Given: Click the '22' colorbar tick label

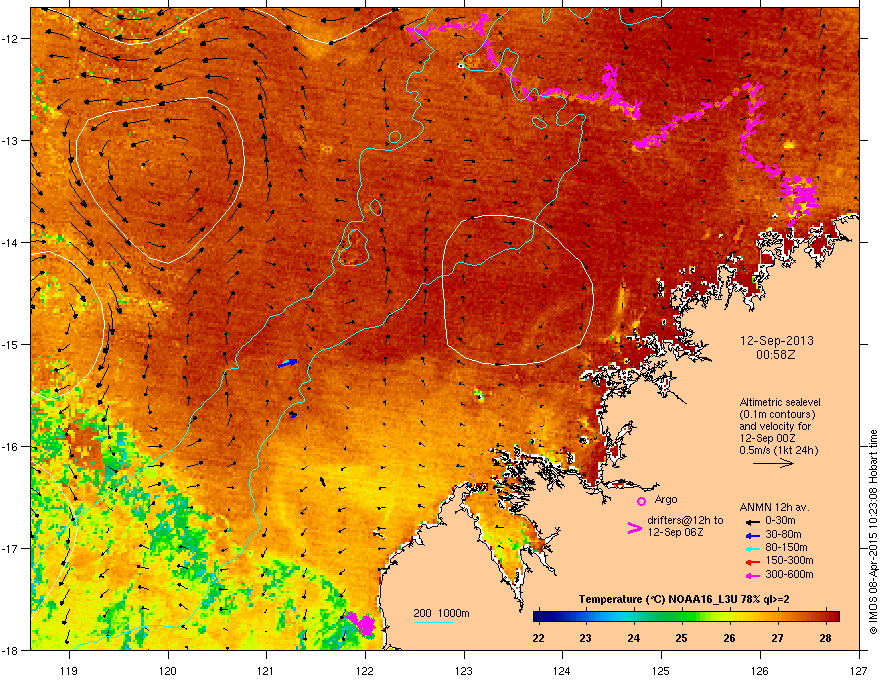Looking at the screenshot, I should (538, 638).
